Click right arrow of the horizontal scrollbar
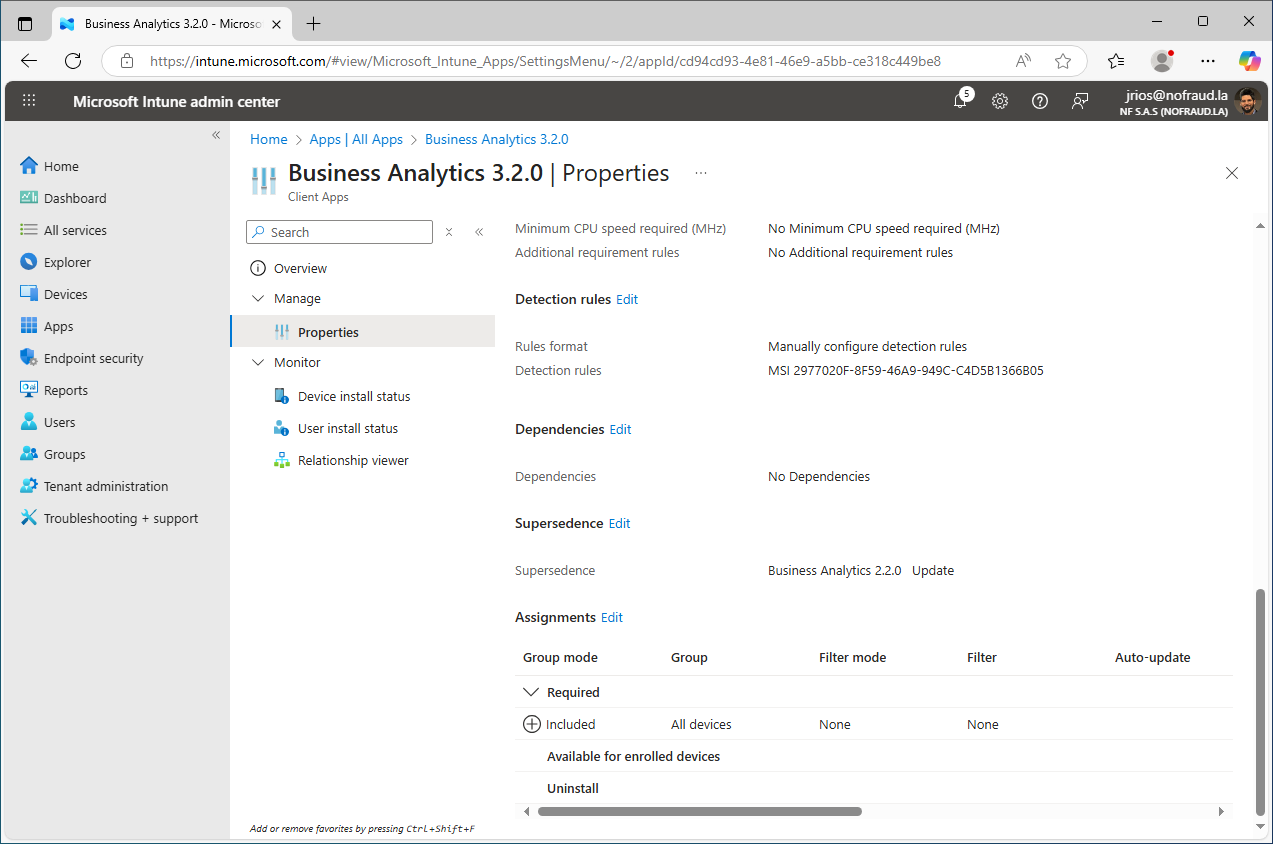Image resolution: width=1273 pixels, height=844 pixels. click(1221, 811)
